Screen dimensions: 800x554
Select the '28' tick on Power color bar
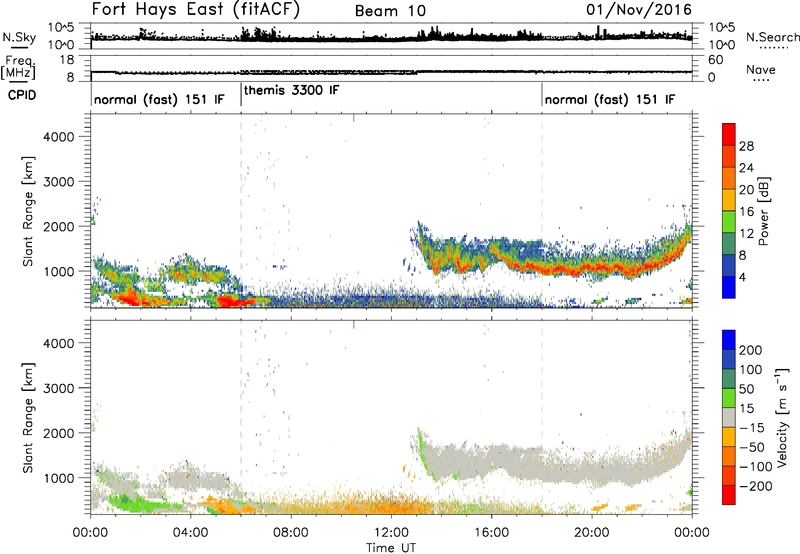(x=746, y=146)
